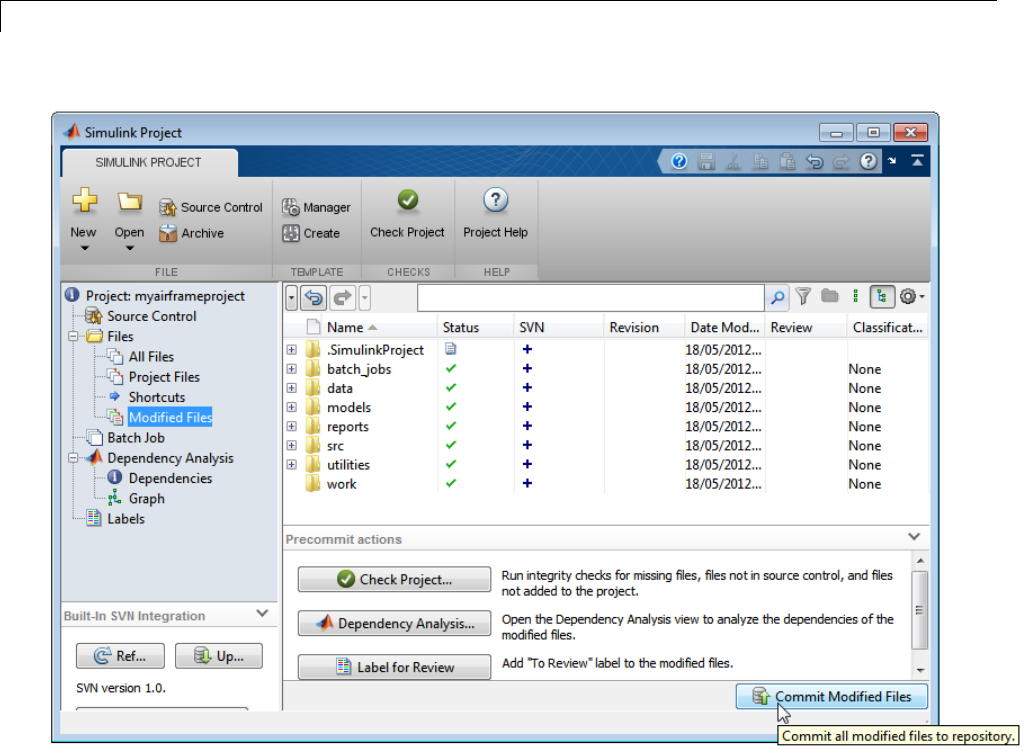
Task: Expand the utilities folder
Action: 292,465
